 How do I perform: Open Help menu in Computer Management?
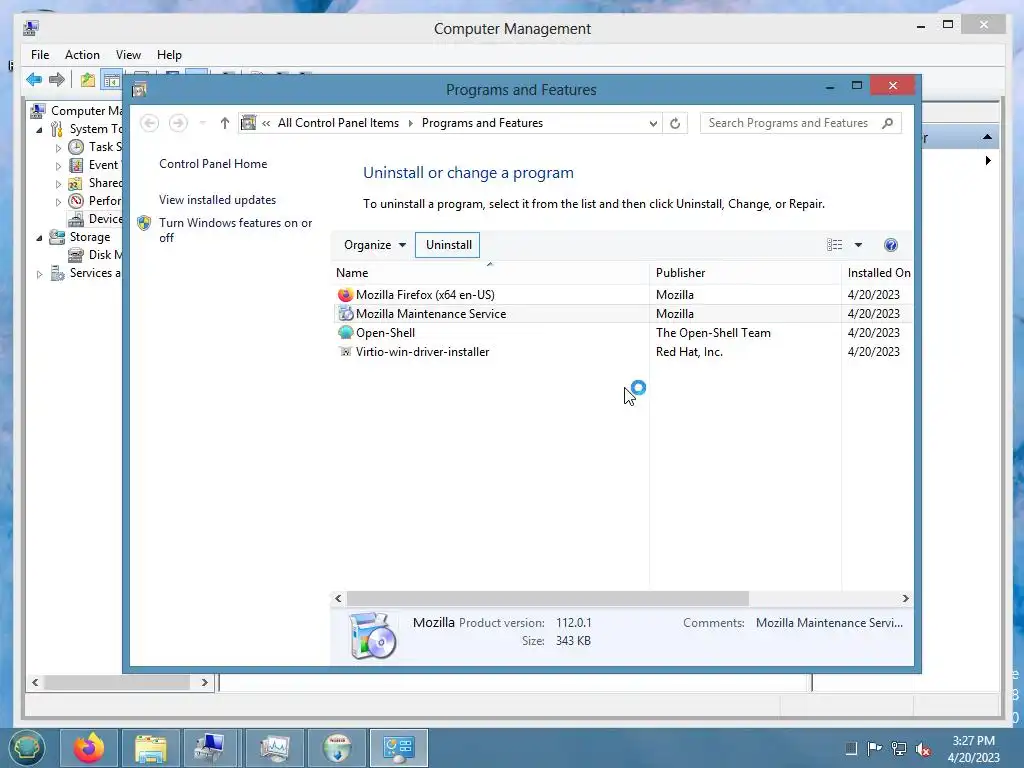169,55
